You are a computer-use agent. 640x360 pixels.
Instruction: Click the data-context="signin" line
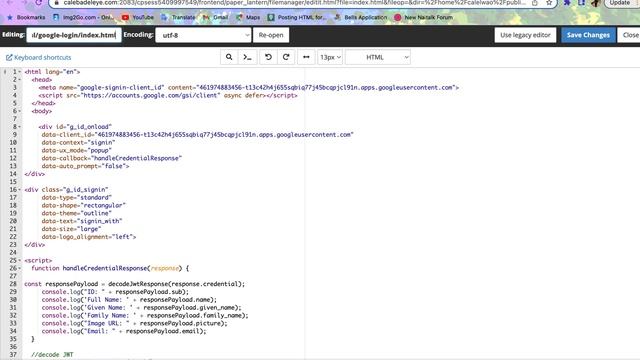[x=78, y=142]
